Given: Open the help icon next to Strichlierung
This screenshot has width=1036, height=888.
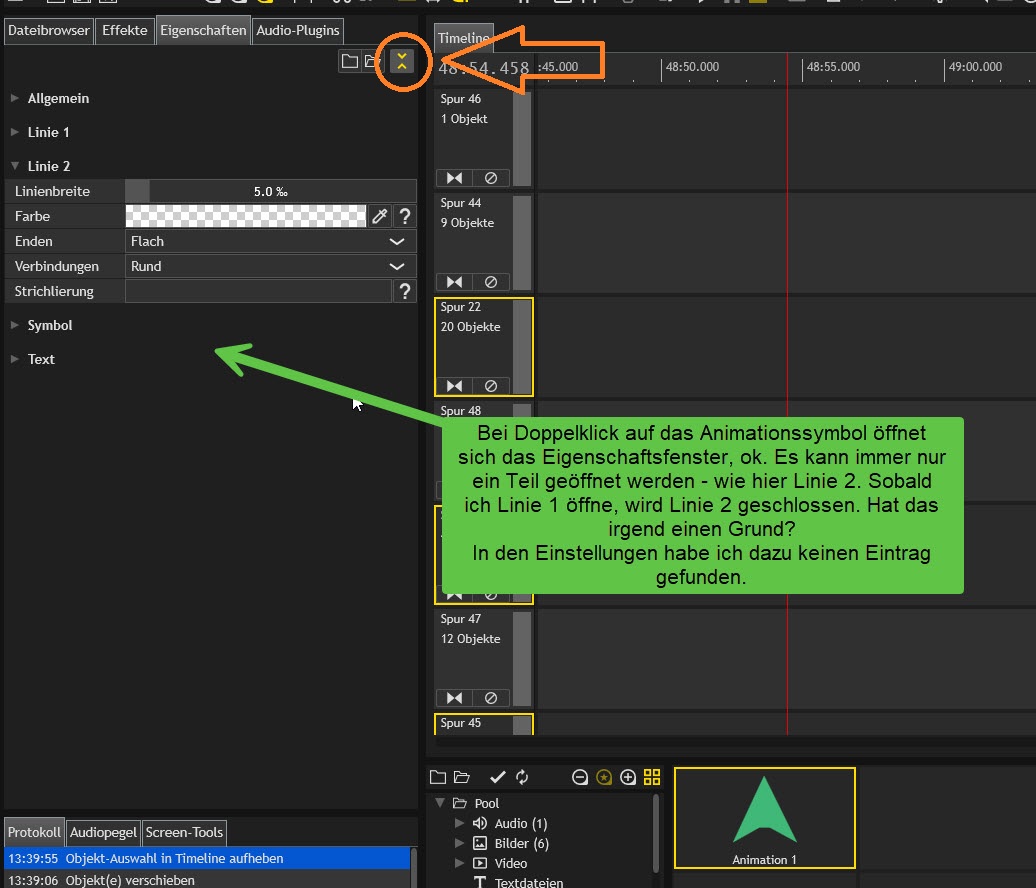Looking at the screenshot, I should tap(404, 291).
